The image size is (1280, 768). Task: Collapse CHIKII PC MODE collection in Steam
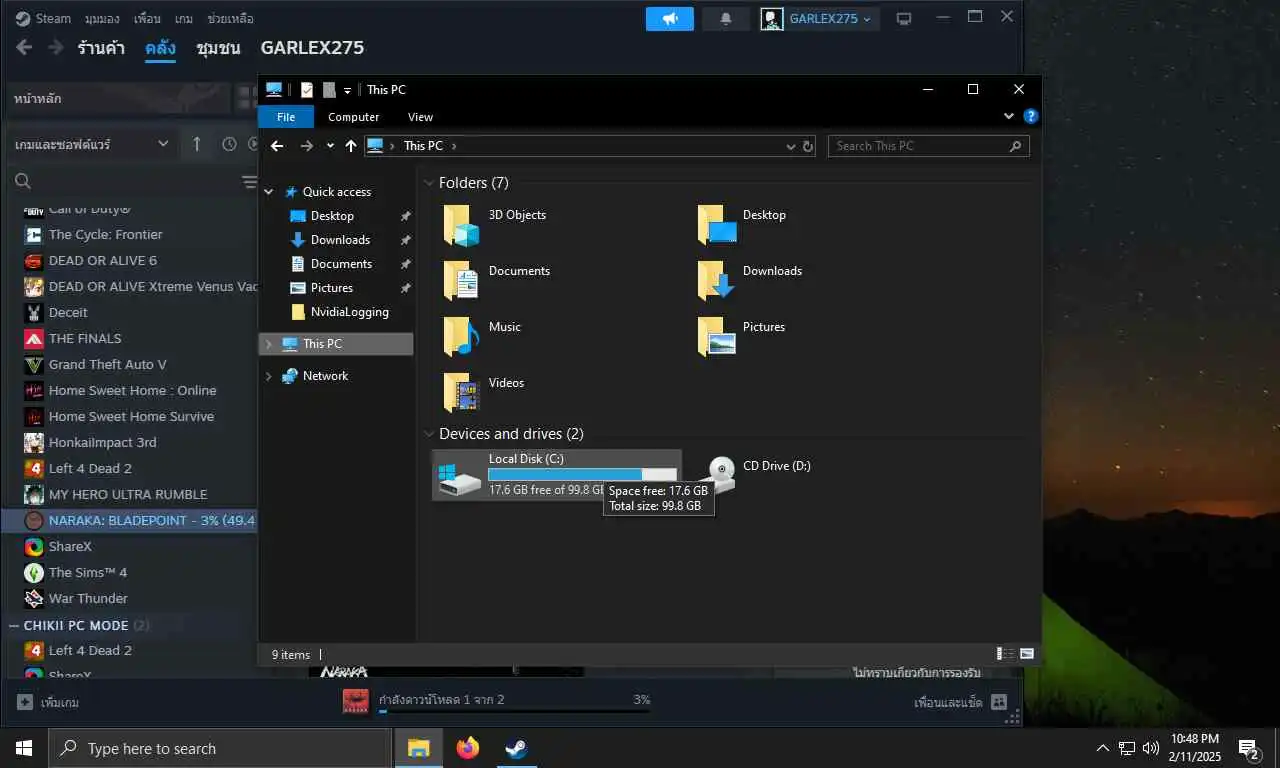(x=14, y=625)
